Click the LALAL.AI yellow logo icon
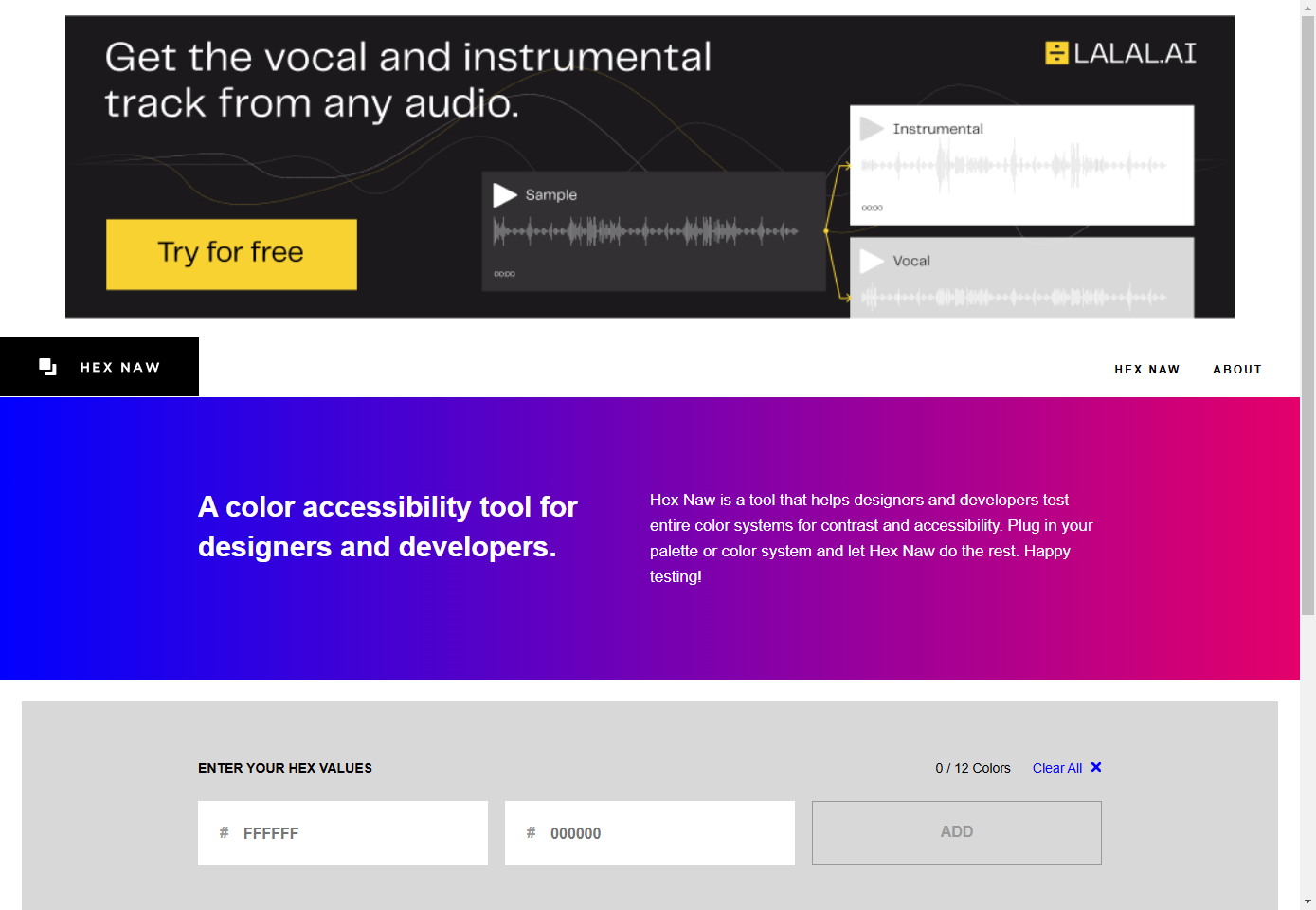1316x910 pixels. [1056, 53]
